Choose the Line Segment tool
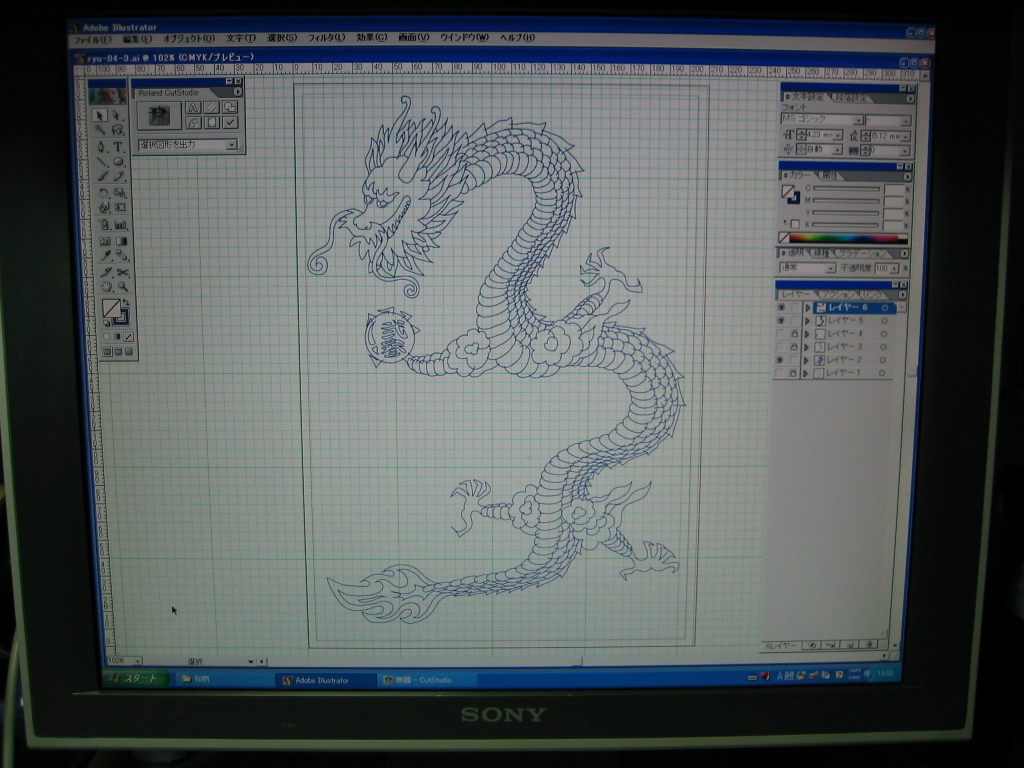Screen dimensions: 1024x768 [x=101, y=161]
